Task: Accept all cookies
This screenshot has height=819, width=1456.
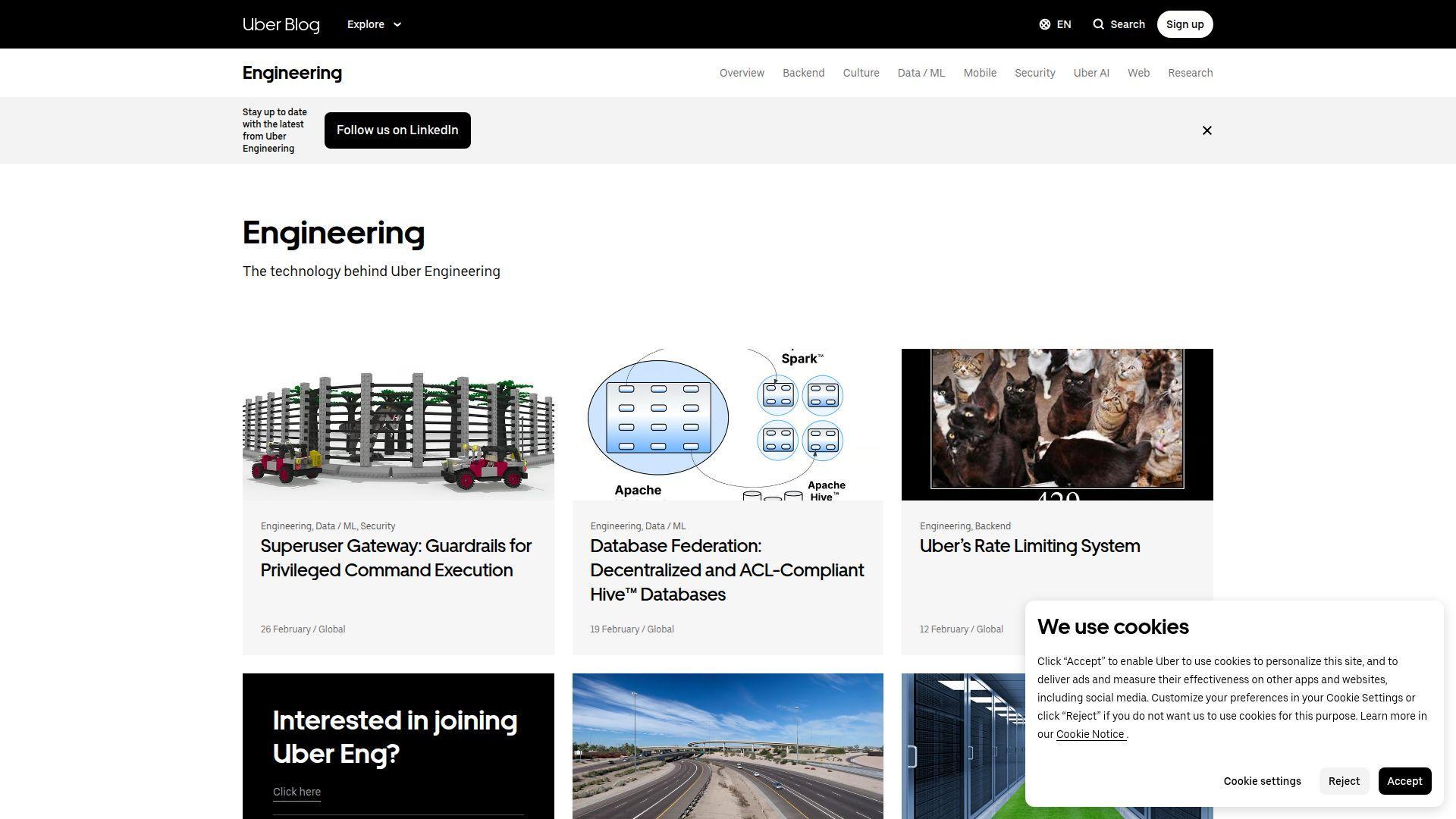Action: (1404, 780)
